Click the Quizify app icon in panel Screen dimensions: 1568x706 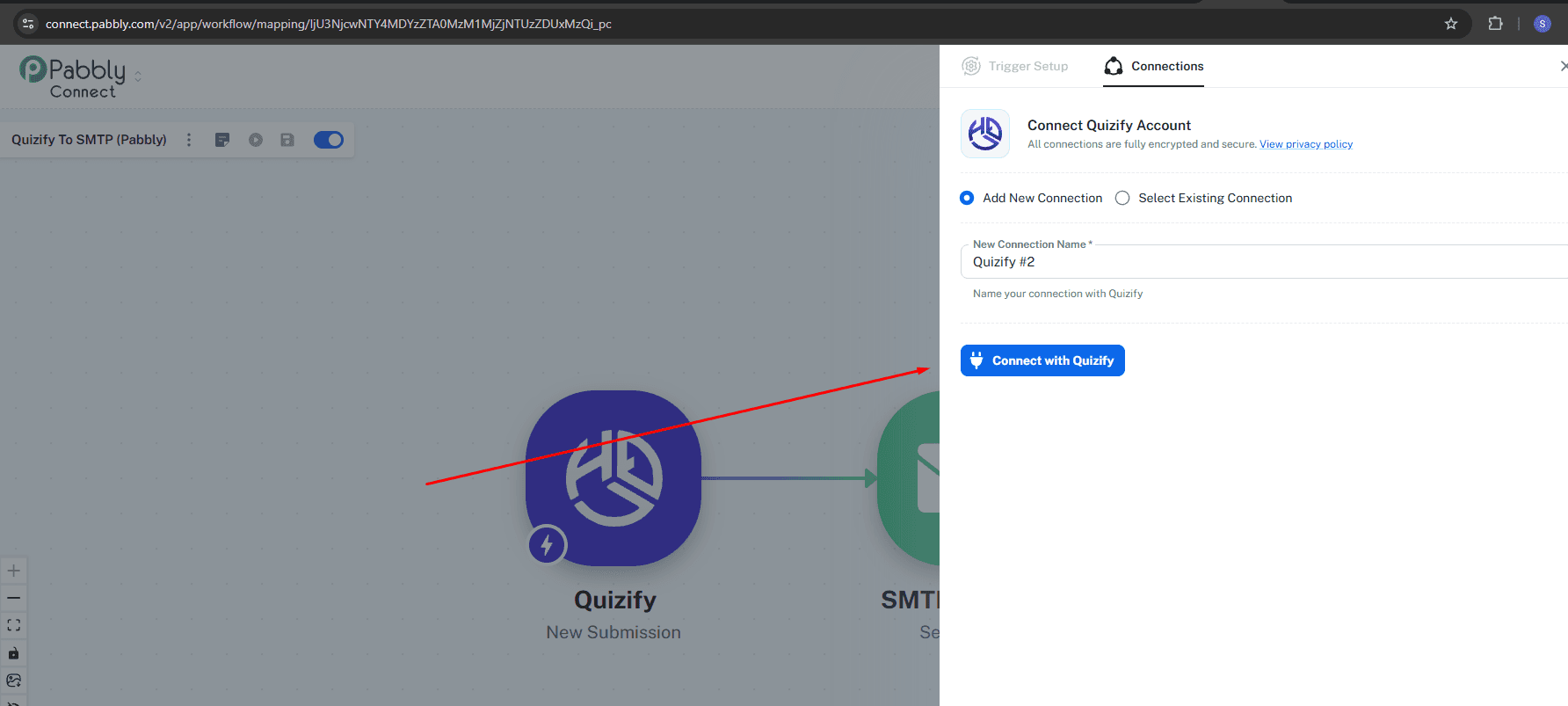(x=985, y=134)
